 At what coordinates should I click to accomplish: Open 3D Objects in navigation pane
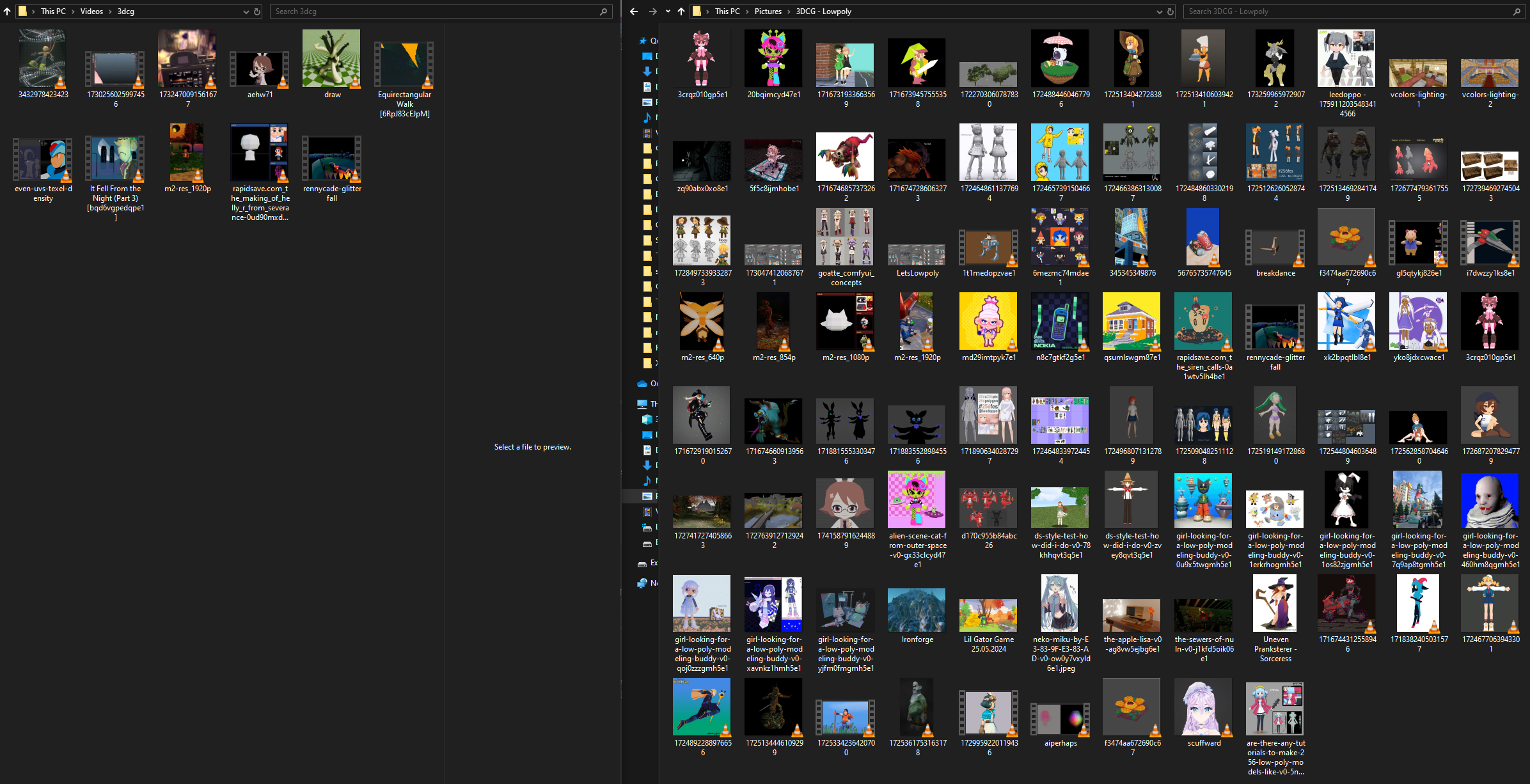(x=651, y=419)
